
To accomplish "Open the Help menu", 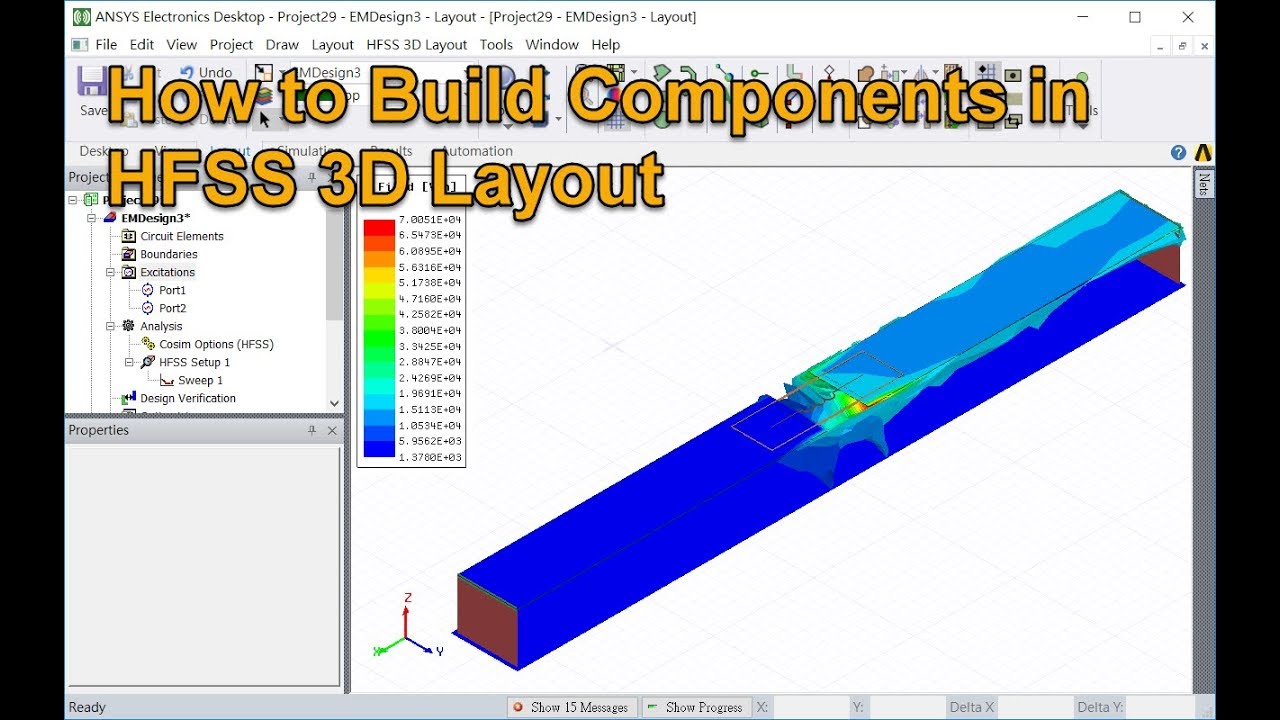I will point(605,44).
